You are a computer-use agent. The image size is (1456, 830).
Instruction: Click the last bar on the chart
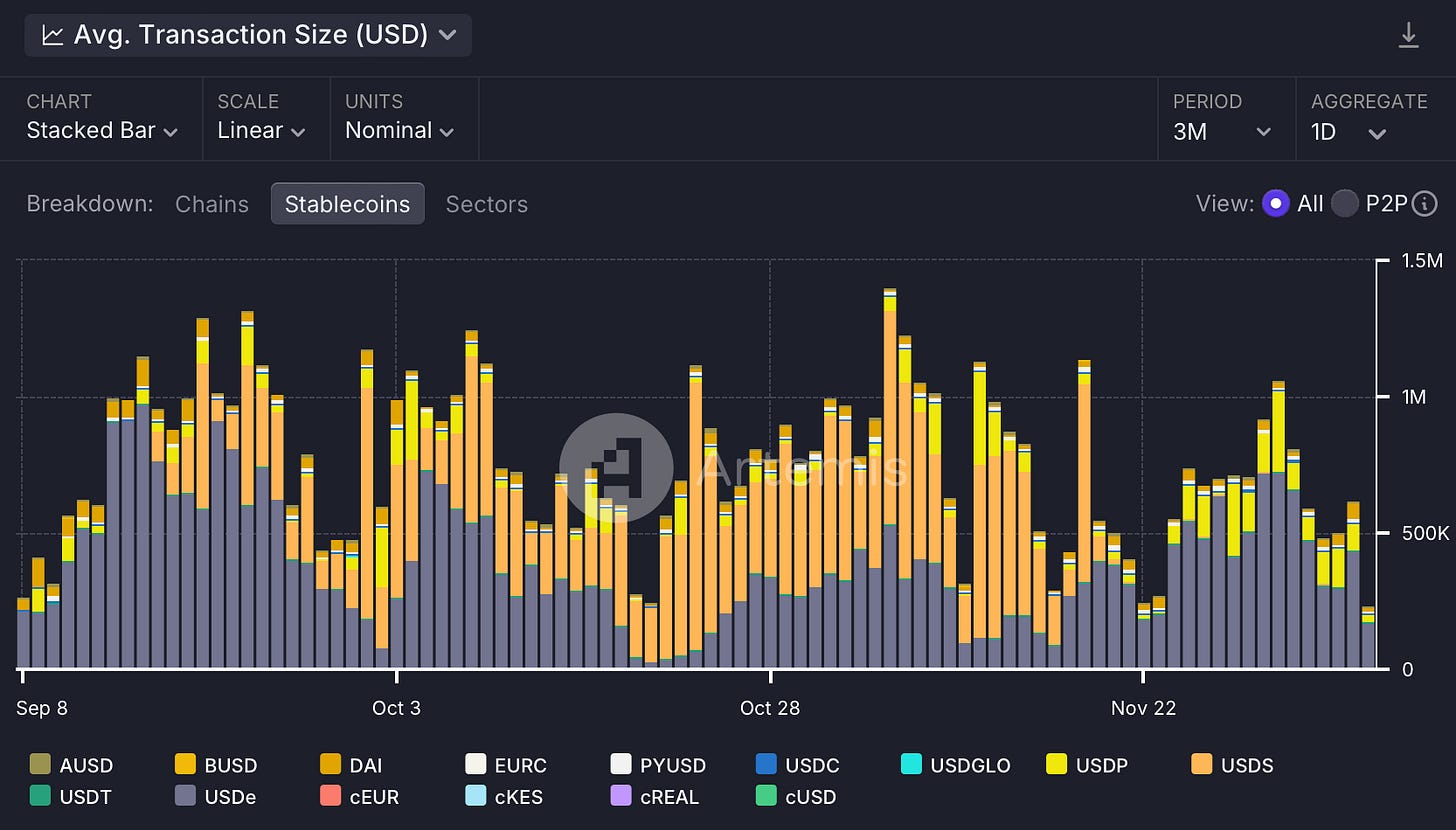click(x=1368, y=637)
